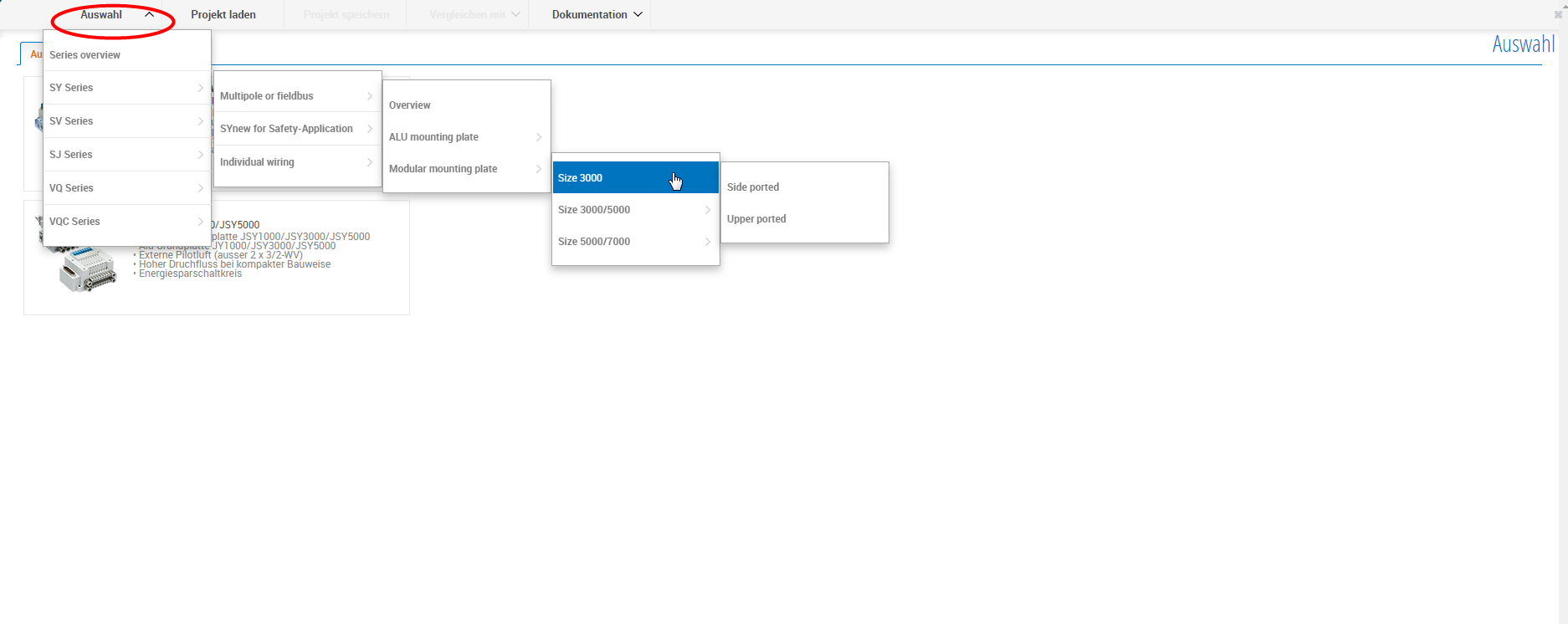The width and height of the screenshot is (1568, 624).
Task: Click Projekt laden in toolbar
Action: click(223, 14)
